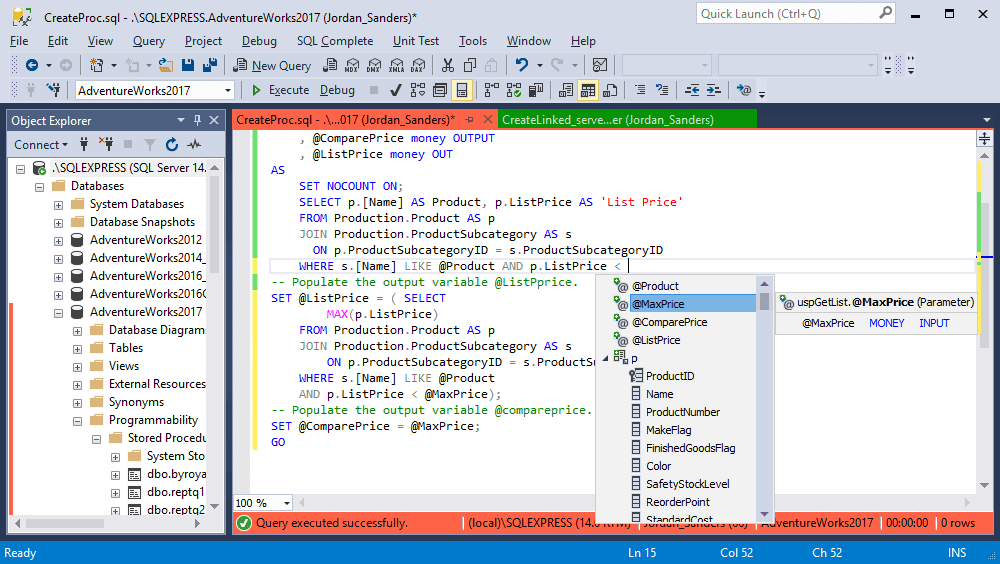Click the Activity Monitor icon
Image resolution: width=1000 pixels, height=564 pixels.
click(x=599, y=65)
